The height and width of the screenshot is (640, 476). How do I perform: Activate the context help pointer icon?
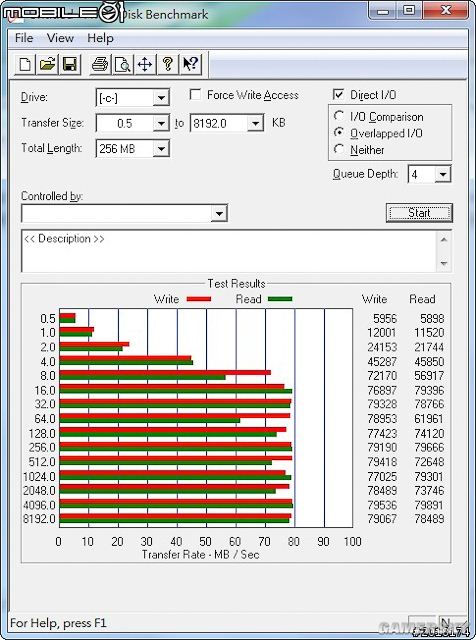(190, 64)
